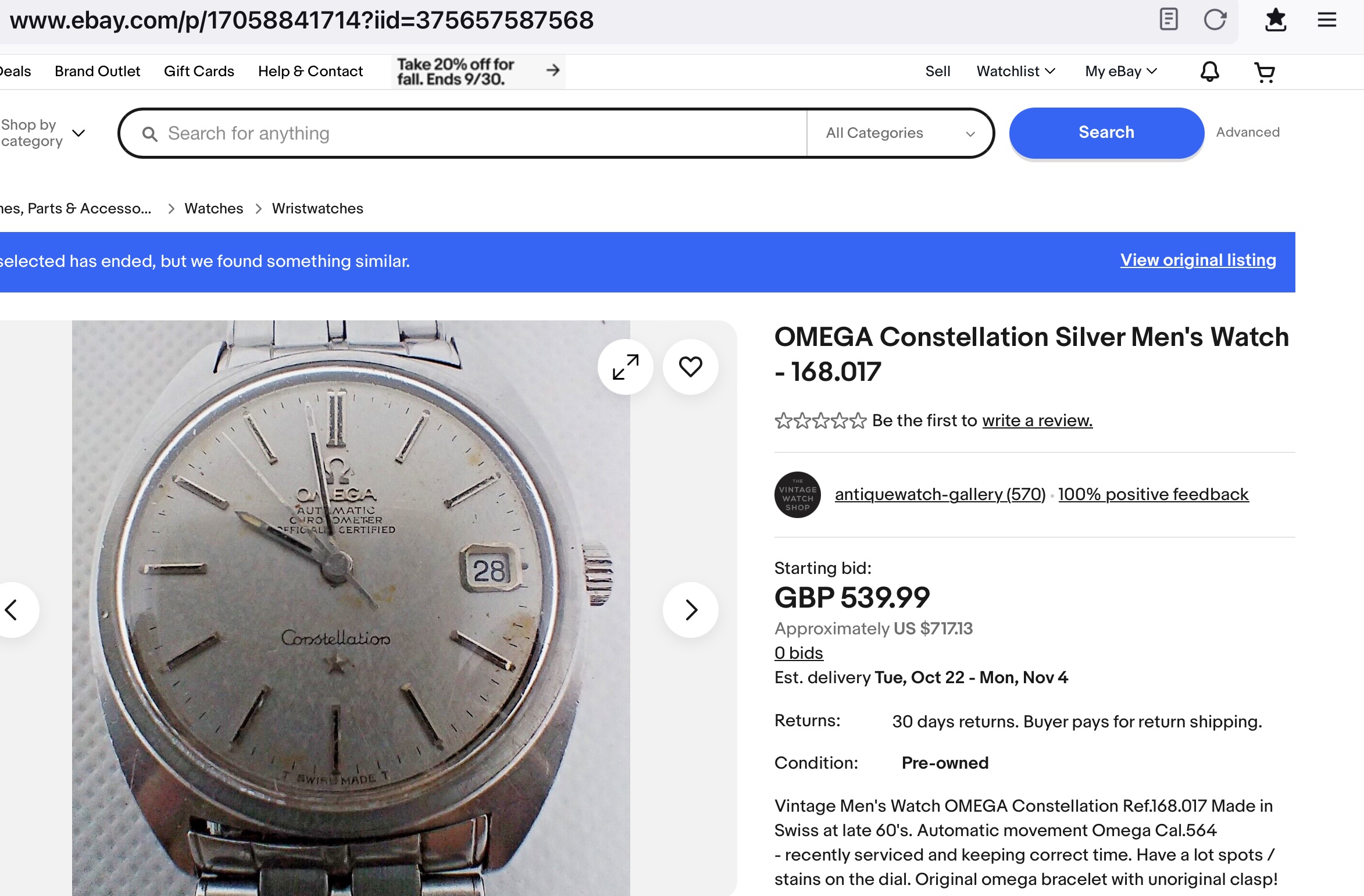Open the bookmarks star icon
This screenshot has height=896, width=1364.
point(1276,20)
